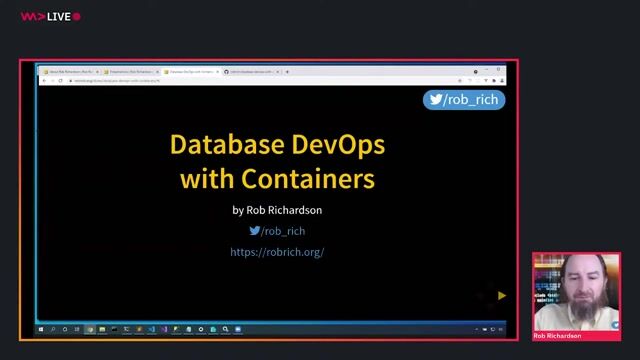
Task: Click the slide title Database DevOps with Containers
Action: coord(277,161)
